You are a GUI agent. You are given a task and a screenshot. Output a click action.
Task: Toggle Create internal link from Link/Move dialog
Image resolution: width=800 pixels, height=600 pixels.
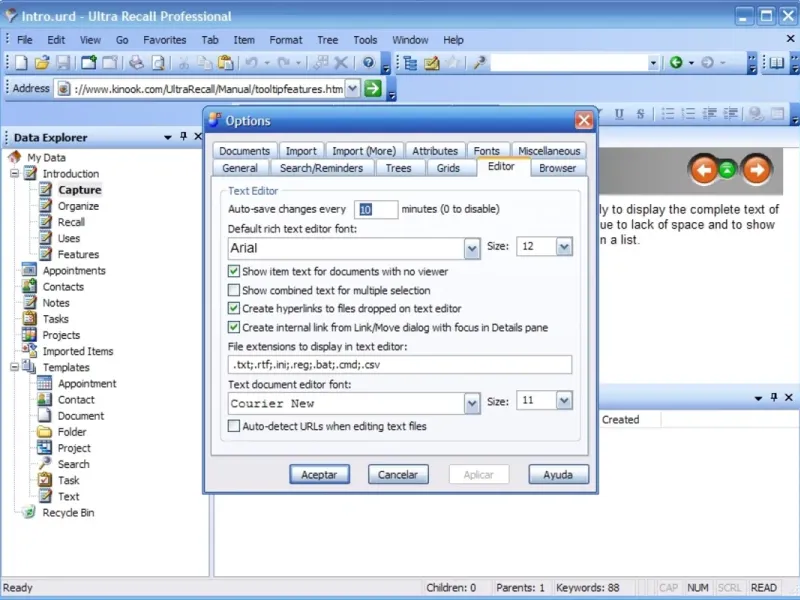pyautogui.click(x=234, y=327)
